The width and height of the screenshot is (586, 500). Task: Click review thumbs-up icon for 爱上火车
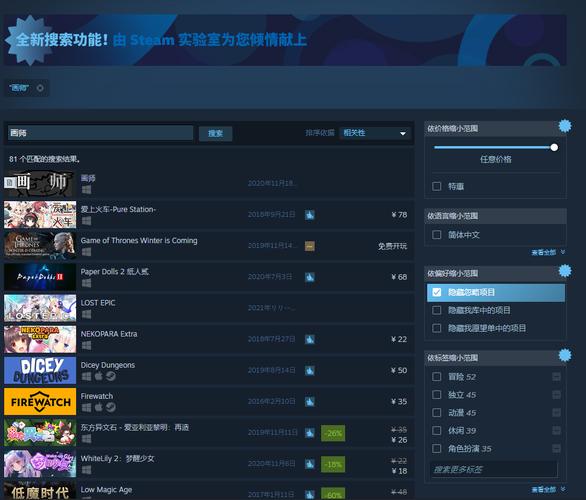pyautogui.click(x=309, y=215)
